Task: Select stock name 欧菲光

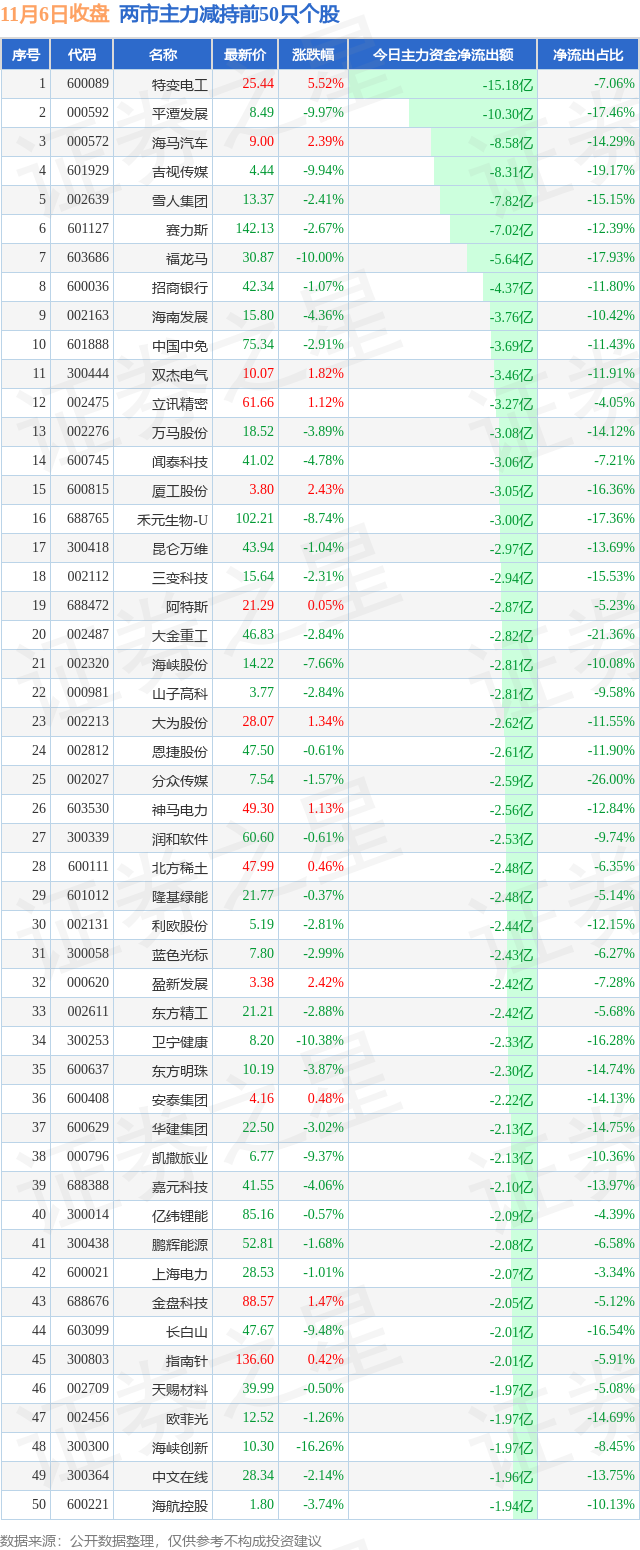Action: tap(187, 1418)
